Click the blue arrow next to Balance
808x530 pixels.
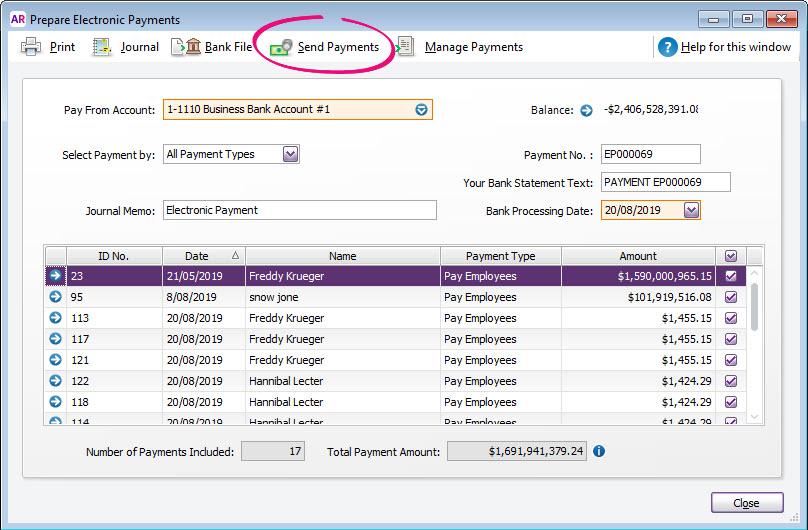pyautogui.click(x=586, y=110)
